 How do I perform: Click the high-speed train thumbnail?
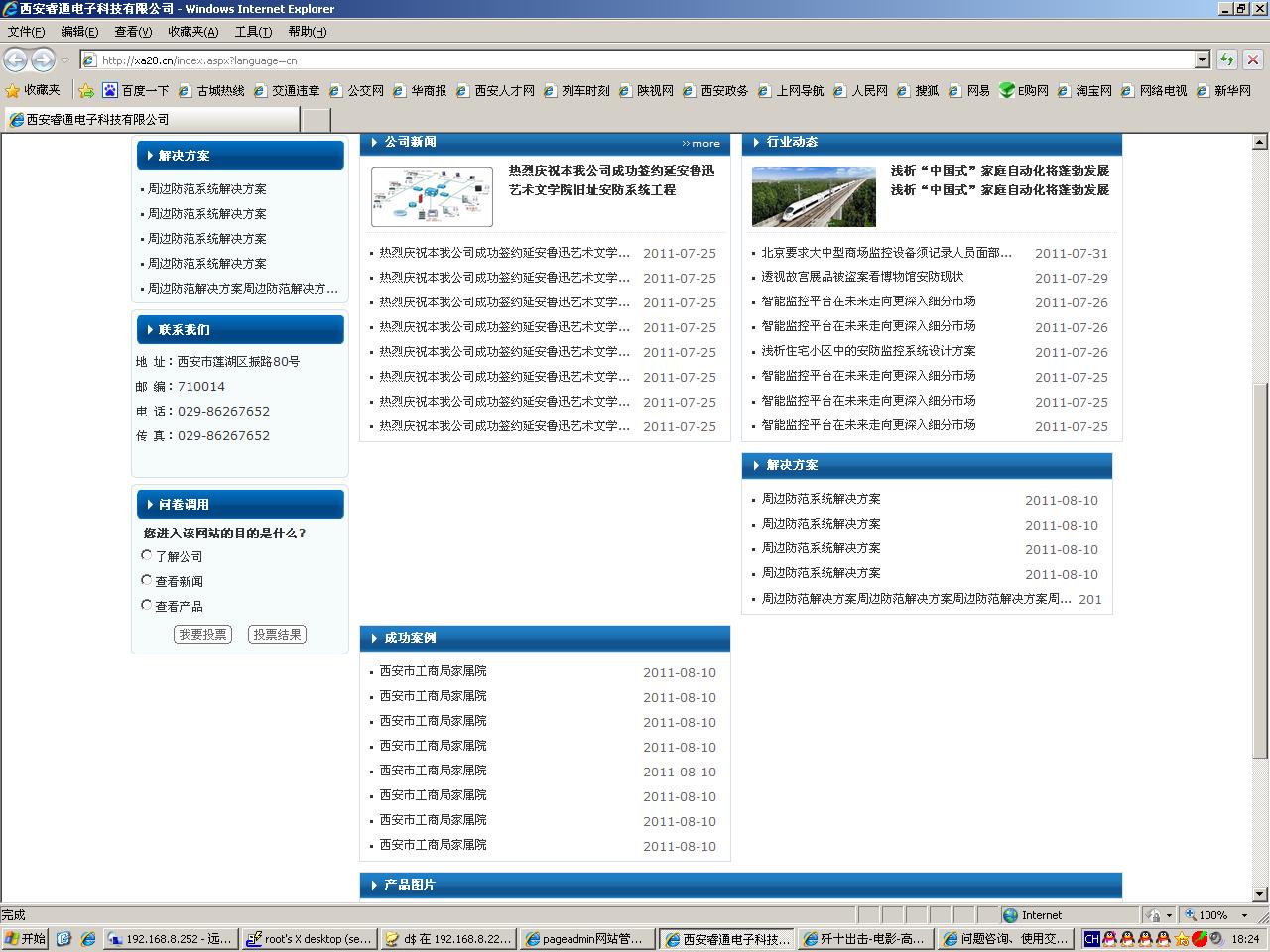pos(814,196)
